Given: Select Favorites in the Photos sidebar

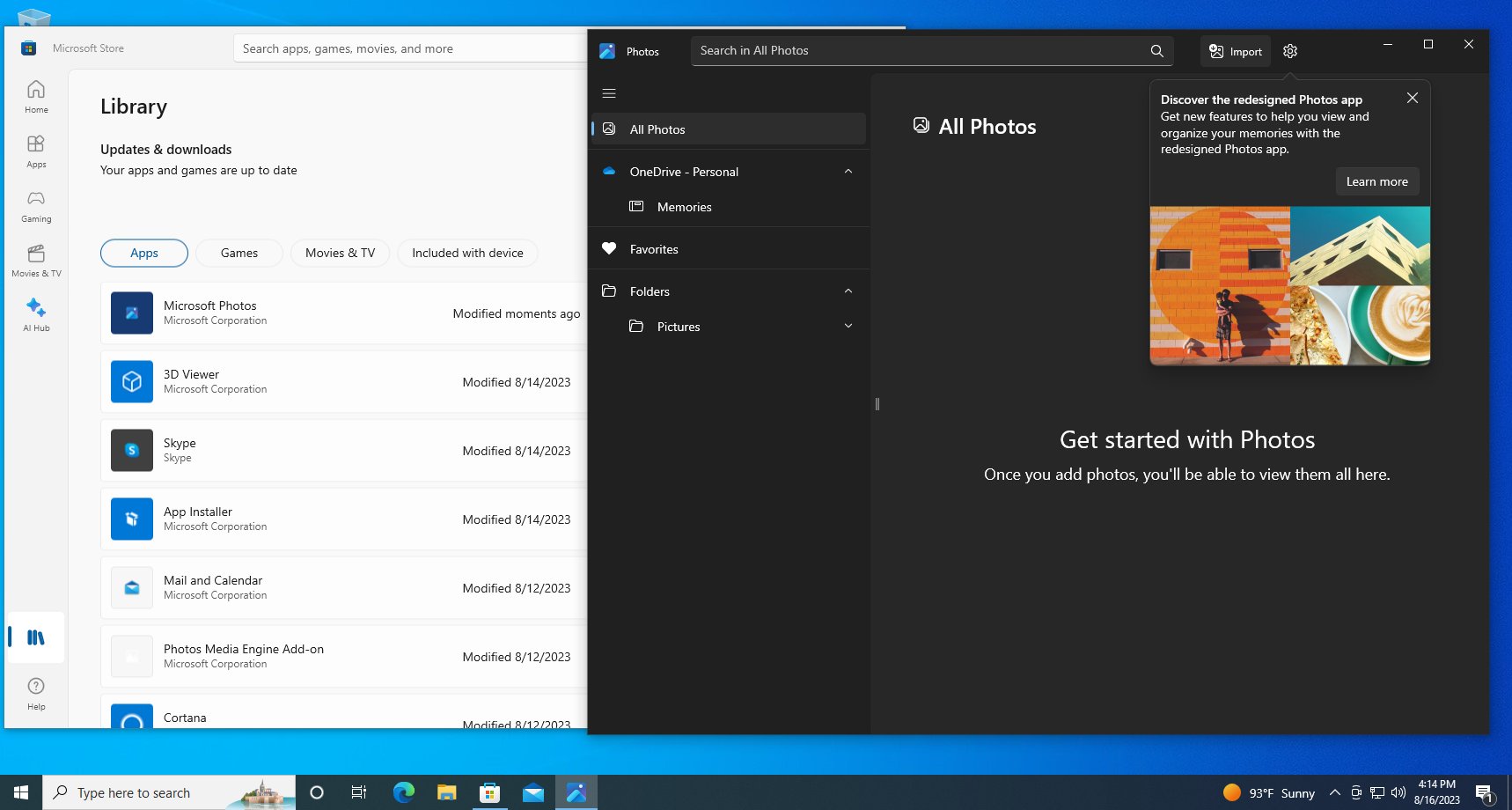Looking at the screenshot, I should point(653,248).
